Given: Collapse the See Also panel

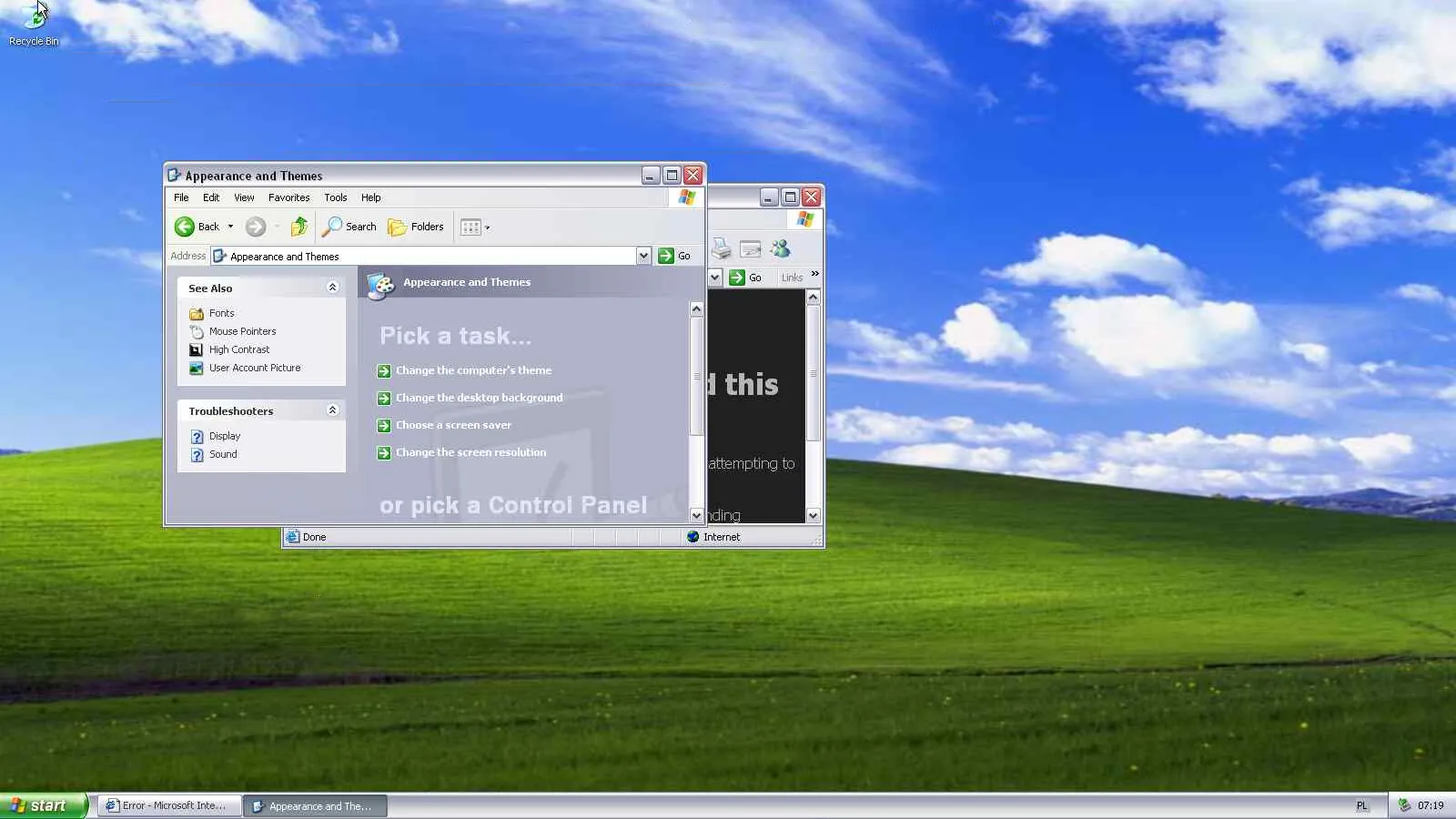Looking at the screenshot, I should pyautogui.click(x=332, y=288).
